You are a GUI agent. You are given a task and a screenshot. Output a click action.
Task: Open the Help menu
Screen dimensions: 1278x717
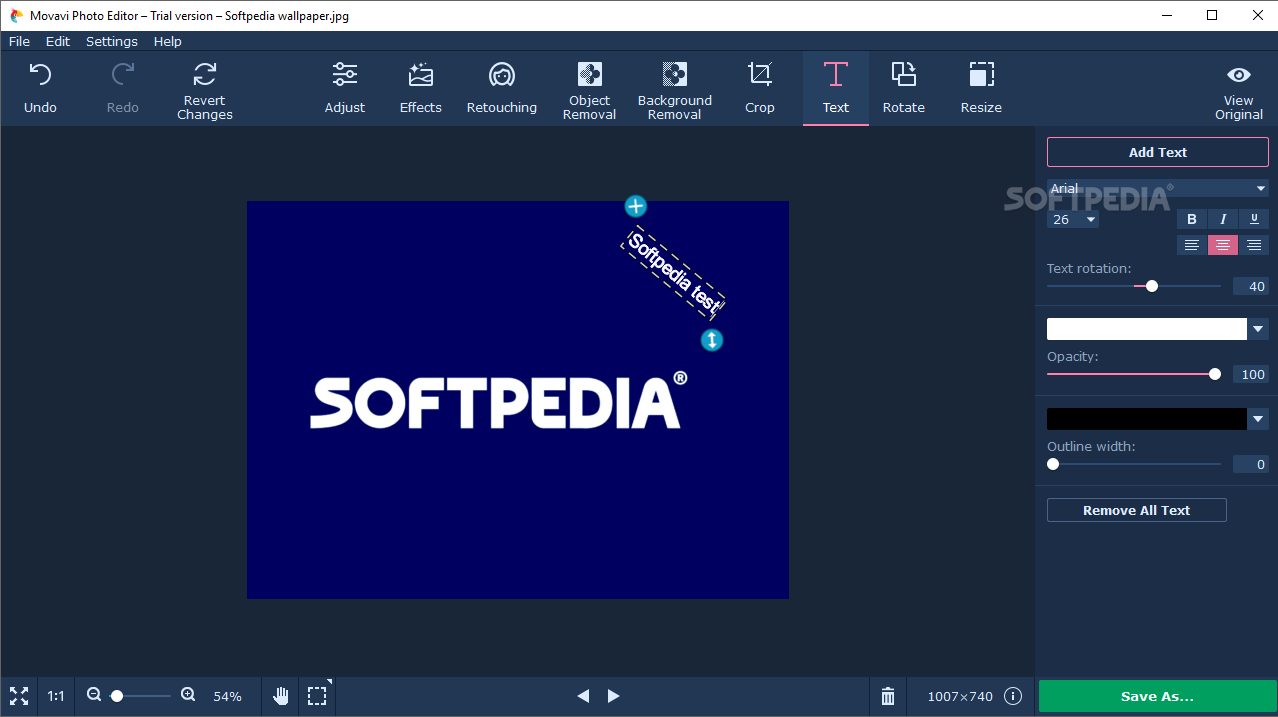[168, 41]
